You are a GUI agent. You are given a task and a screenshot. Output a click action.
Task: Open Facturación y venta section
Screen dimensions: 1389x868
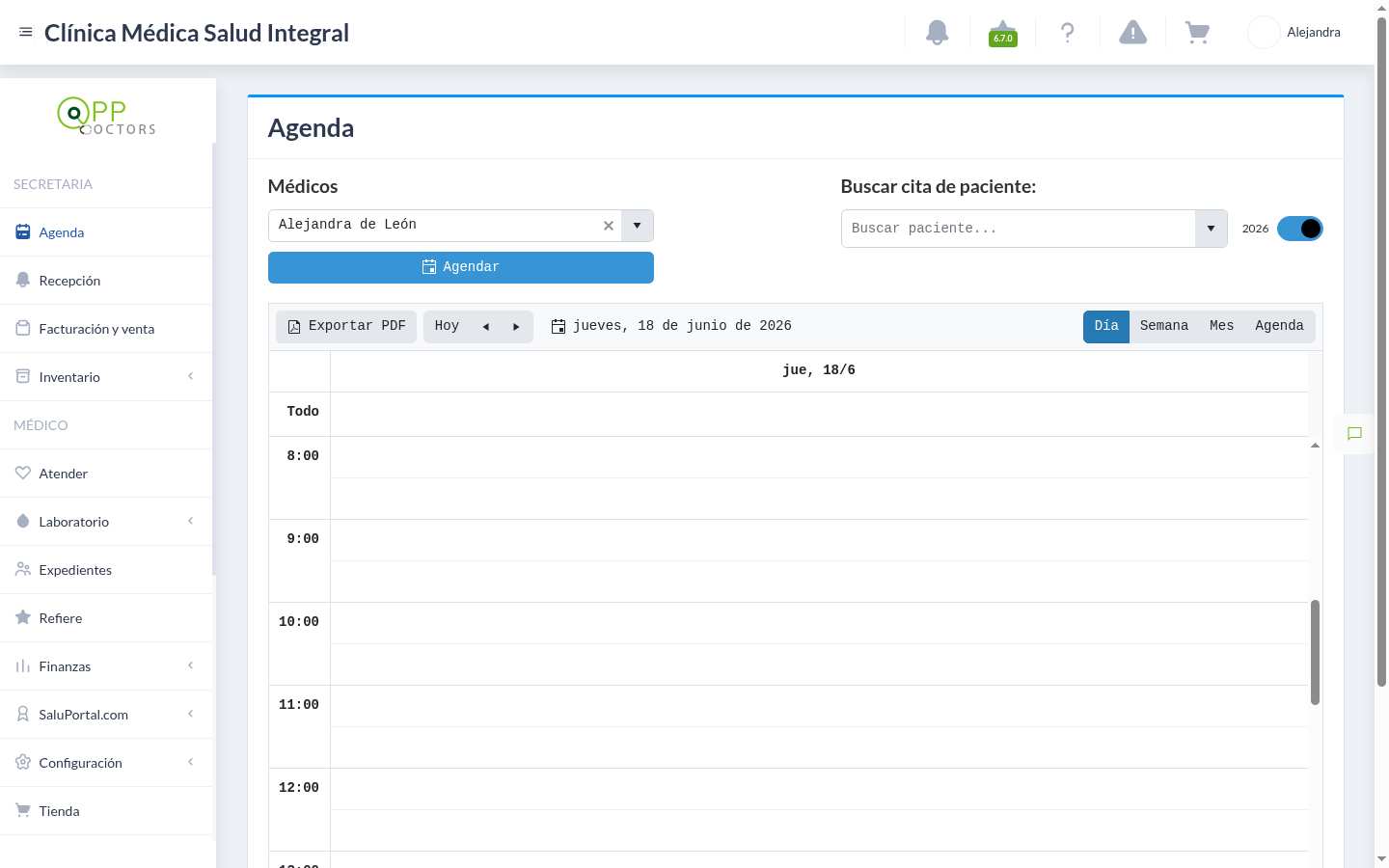(106, 329)
